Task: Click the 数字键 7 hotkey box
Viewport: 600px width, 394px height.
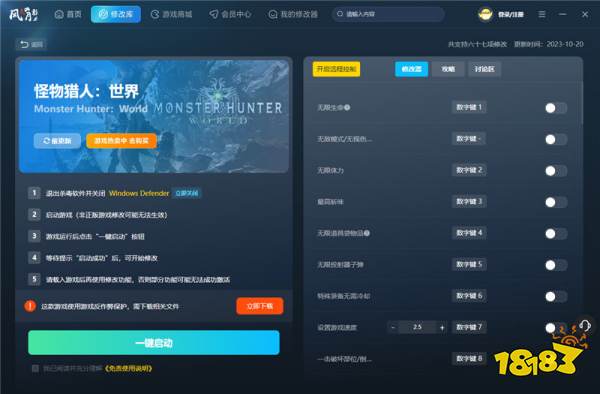Action: pyautogui.click(x=469, y=327)
